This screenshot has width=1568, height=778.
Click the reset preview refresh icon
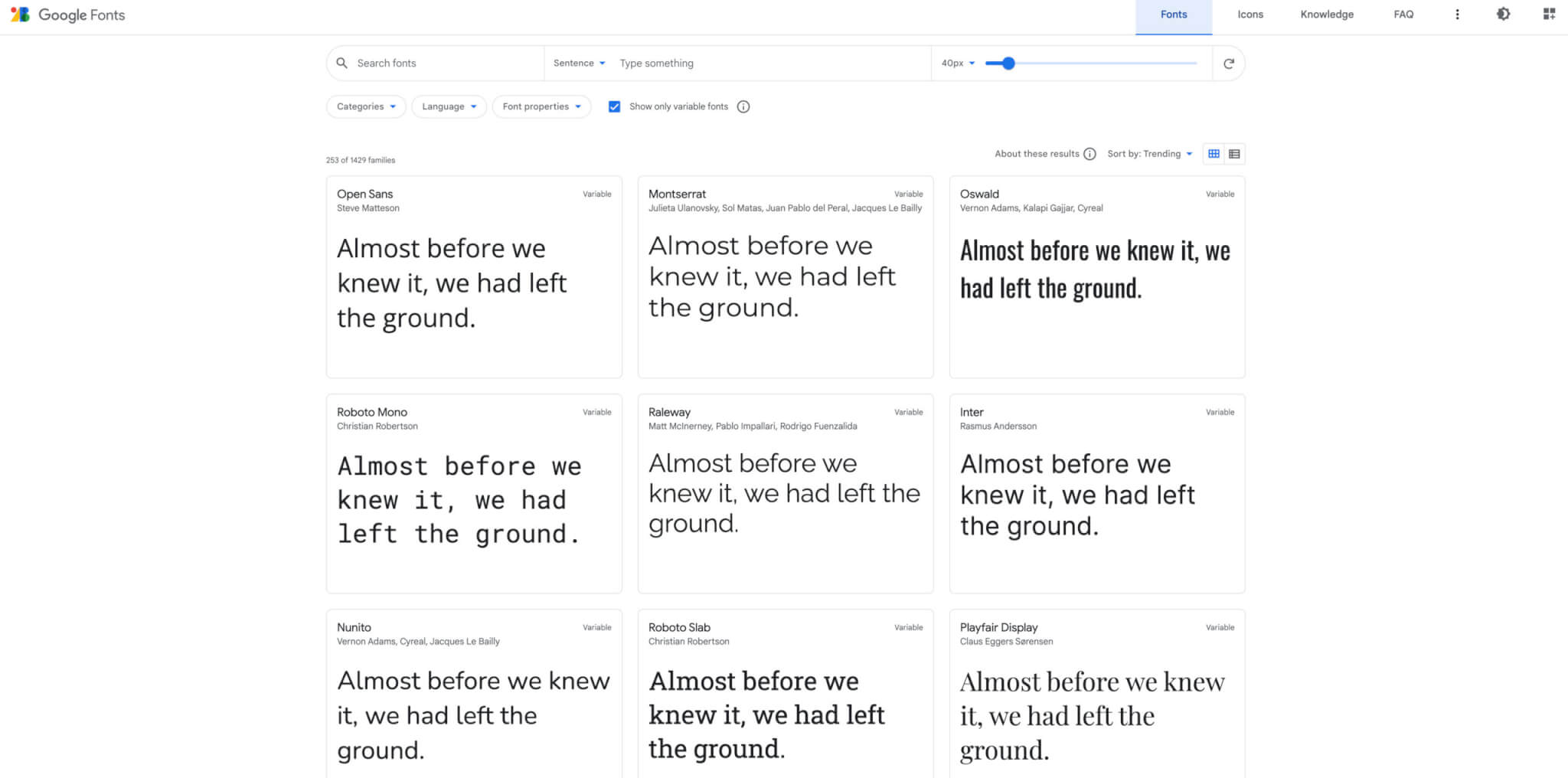tap(1228, 64)
